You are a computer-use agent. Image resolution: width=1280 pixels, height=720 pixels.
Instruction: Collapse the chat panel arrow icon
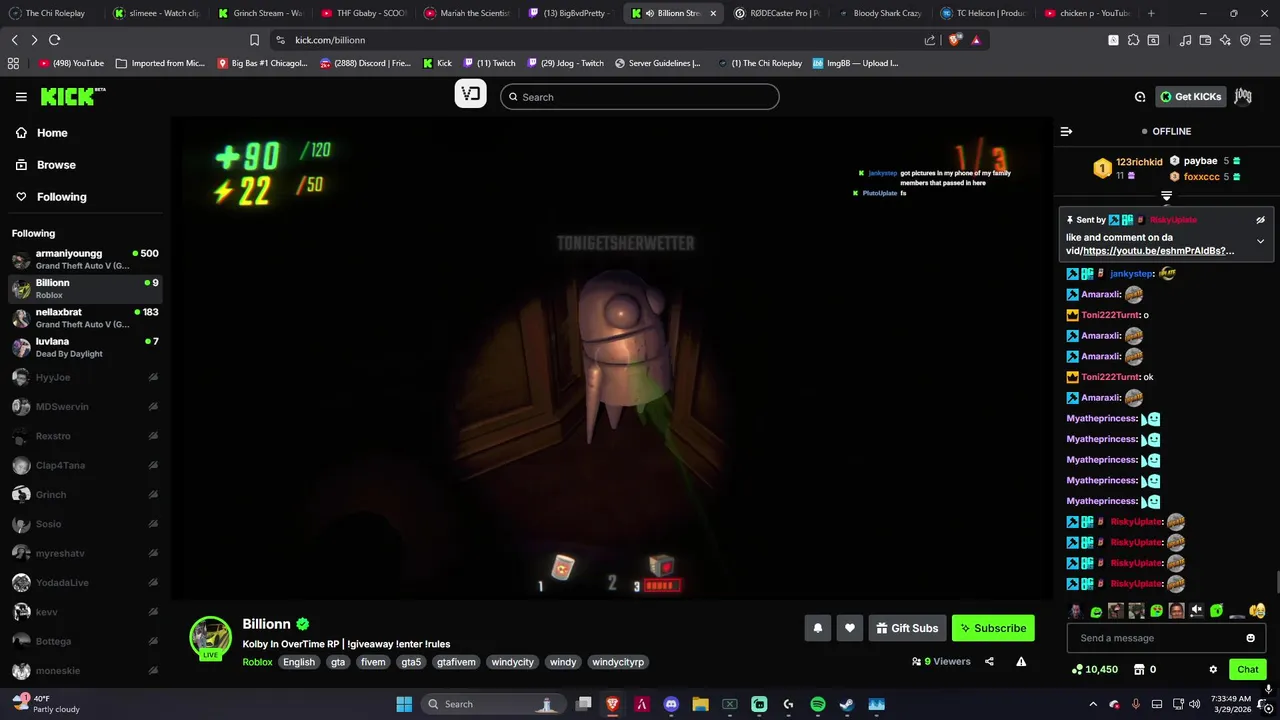click(x=1066, y=131)
